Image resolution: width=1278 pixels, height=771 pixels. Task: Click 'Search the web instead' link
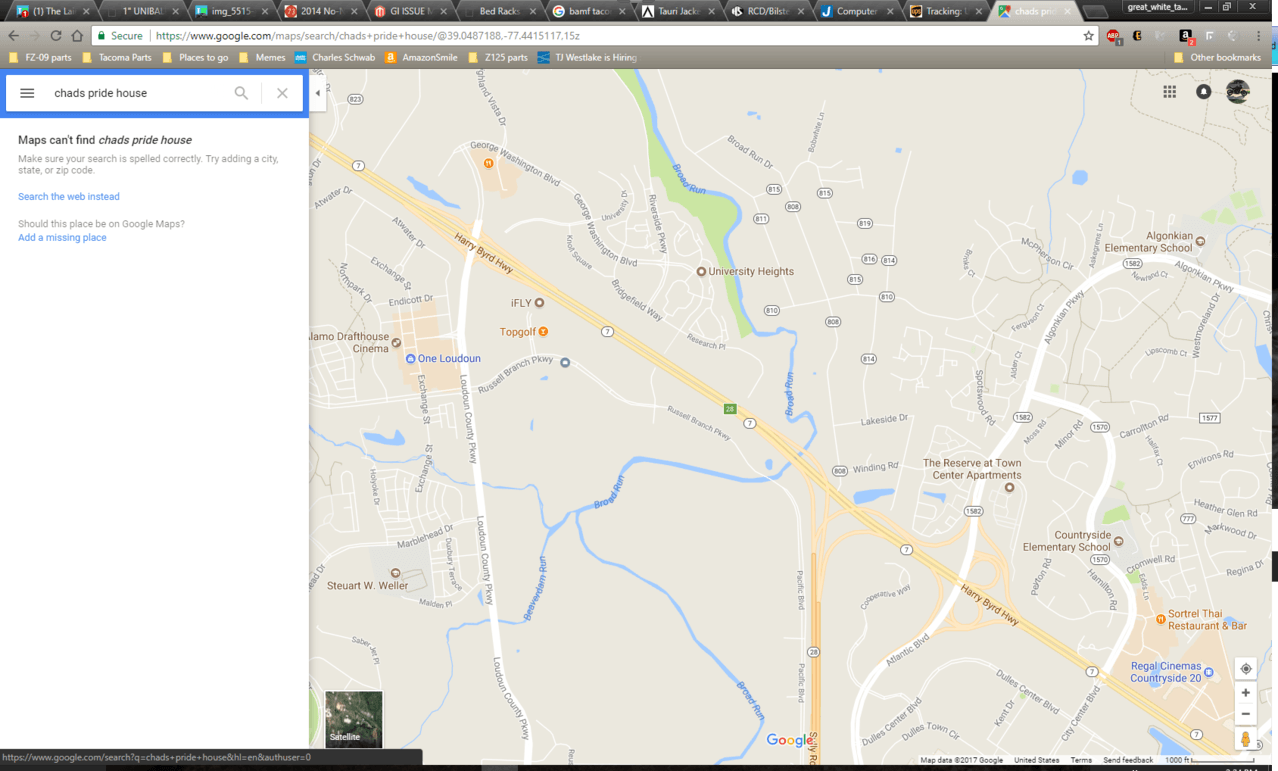[69, 197]
